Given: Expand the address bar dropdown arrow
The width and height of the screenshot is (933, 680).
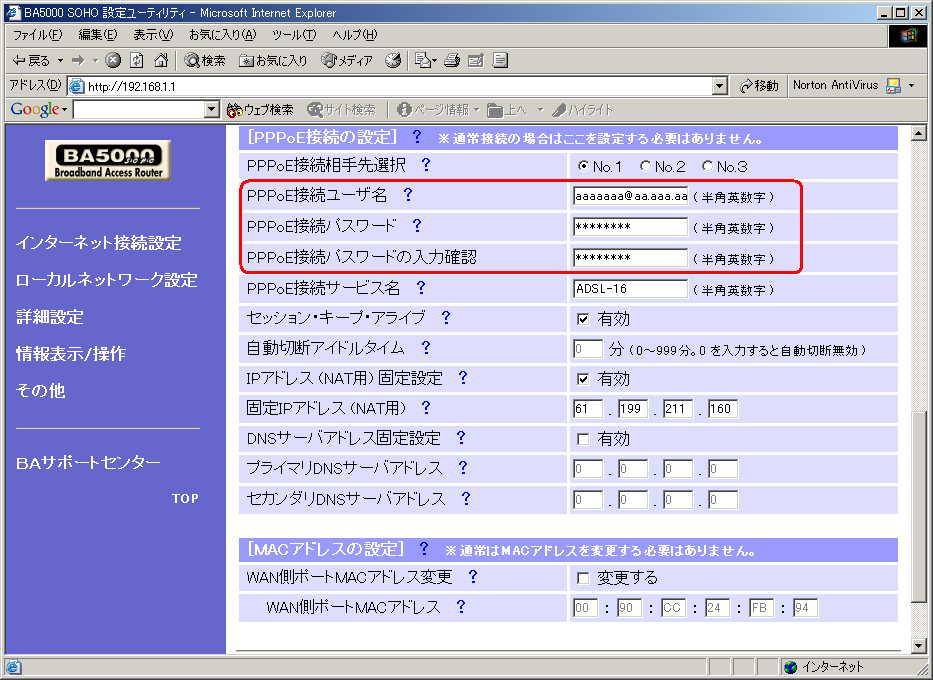Looking at the screenshot, I should [720, 86].
